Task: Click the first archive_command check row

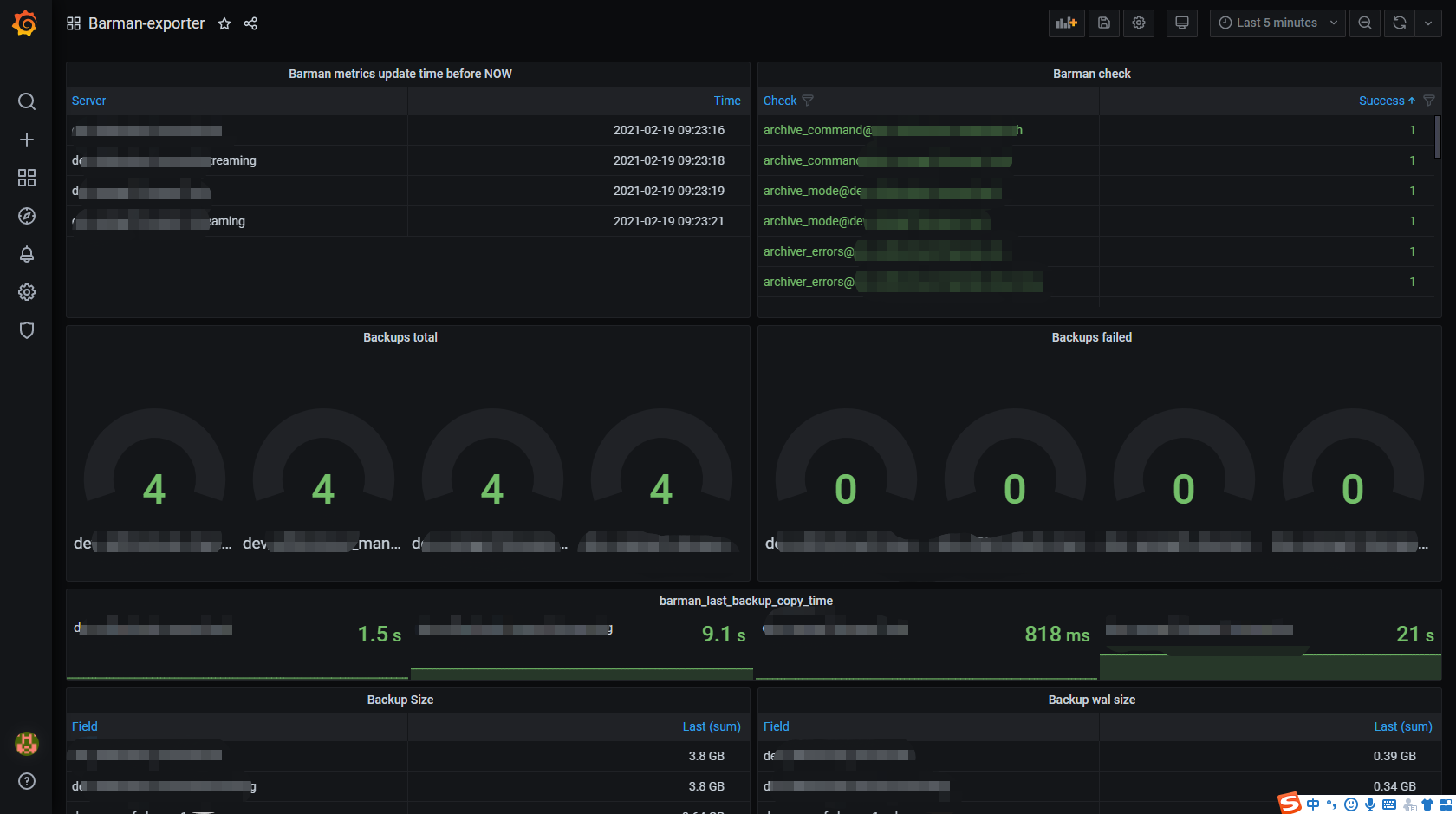Action: [x=1099, y=130]
